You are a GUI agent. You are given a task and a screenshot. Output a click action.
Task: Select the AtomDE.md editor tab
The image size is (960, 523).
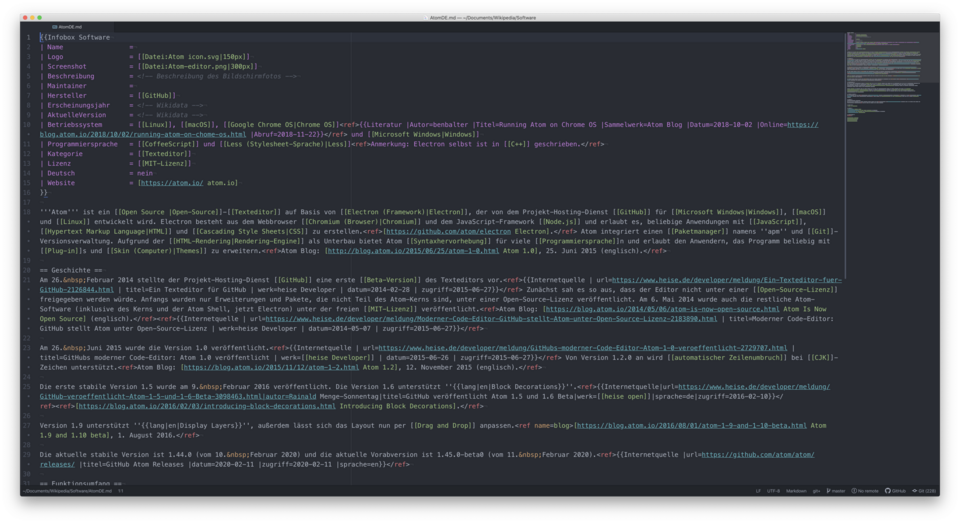[x=66, y=27]
